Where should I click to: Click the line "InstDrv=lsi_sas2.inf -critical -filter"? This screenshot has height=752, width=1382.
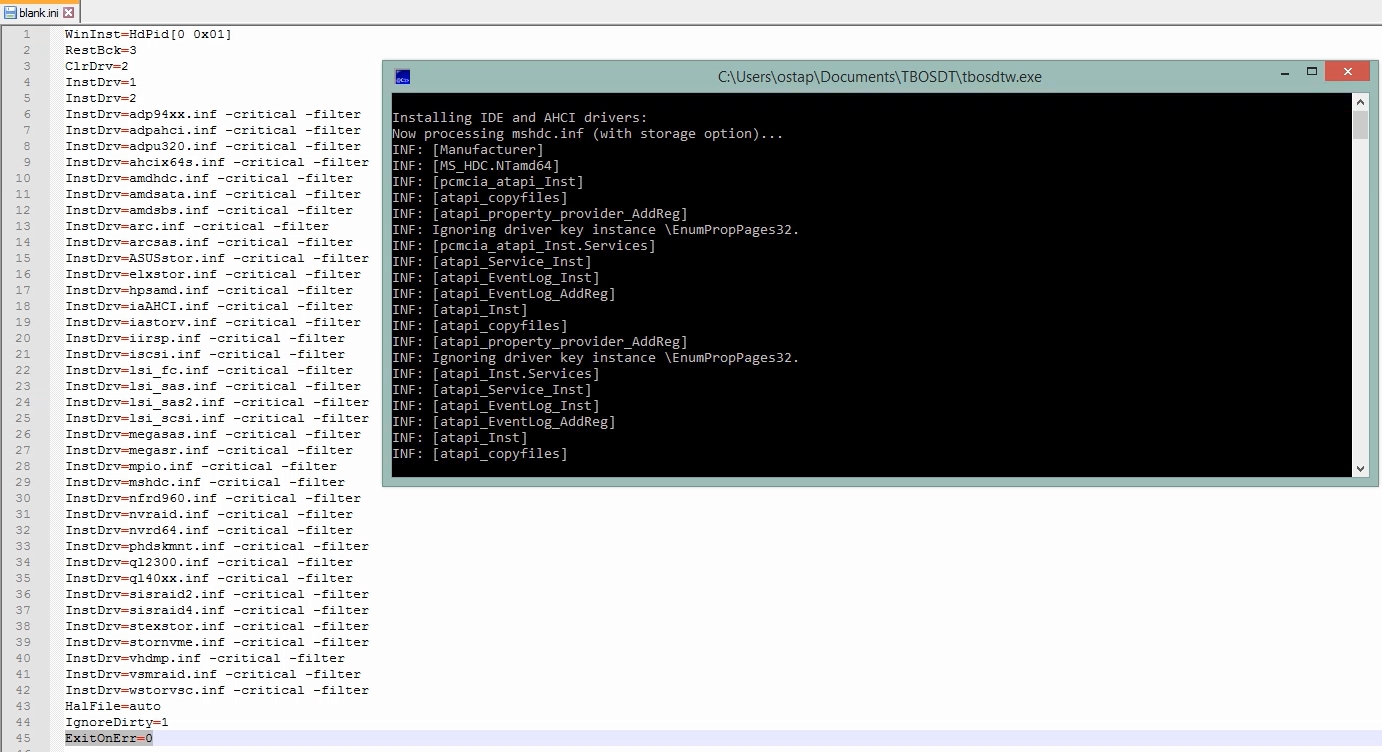217,402
